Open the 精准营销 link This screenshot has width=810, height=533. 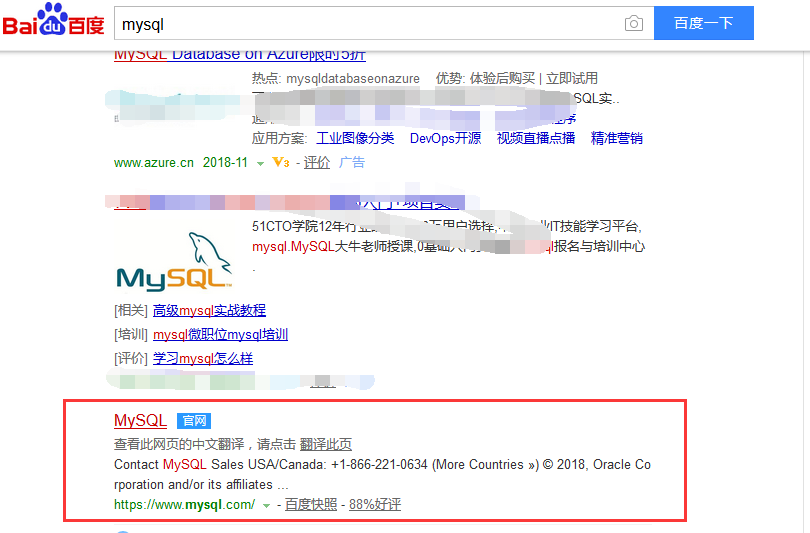pos(616,138)
